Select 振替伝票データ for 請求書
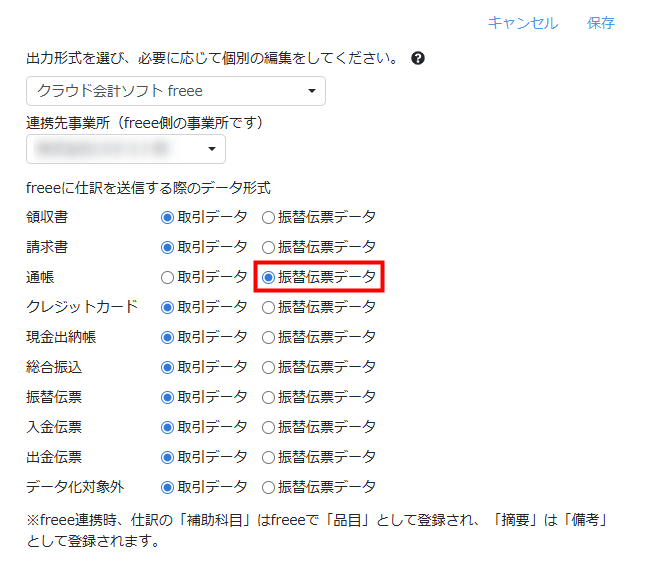649x581 pixels. [x=268, y=247]
